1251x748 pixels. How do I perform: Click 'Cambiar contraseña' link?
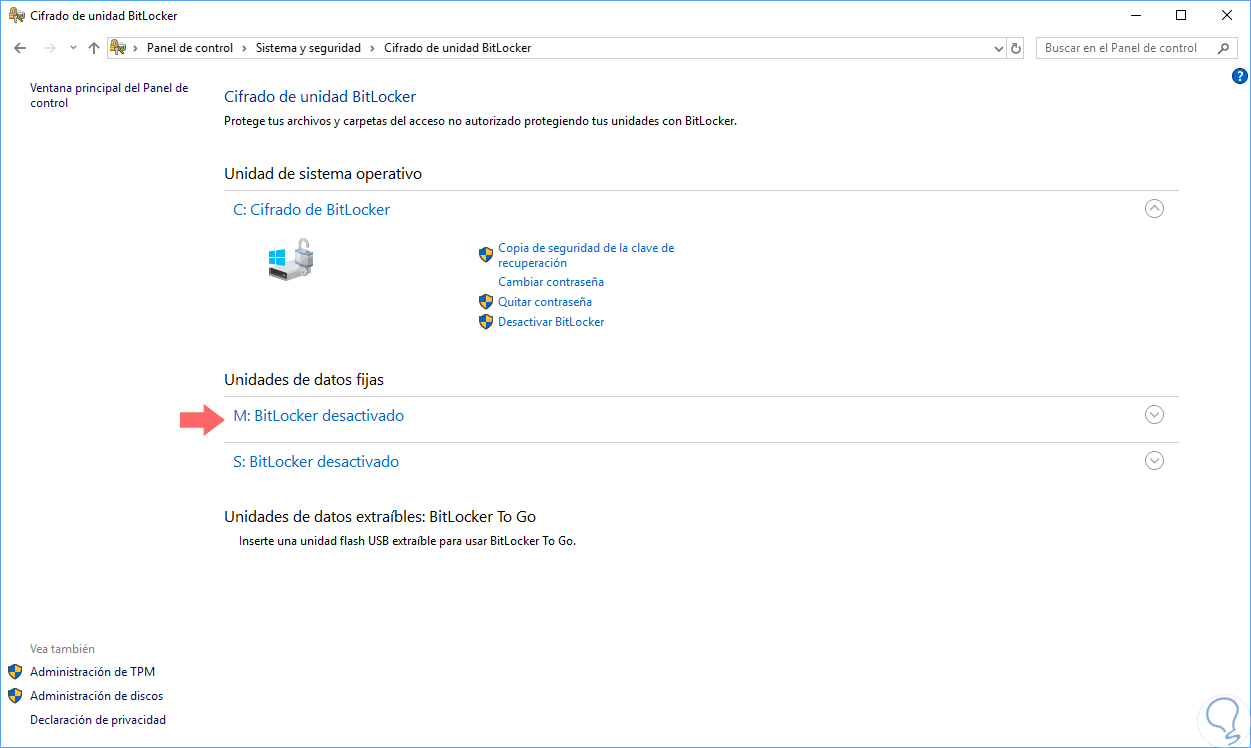(x=551, y=282)
